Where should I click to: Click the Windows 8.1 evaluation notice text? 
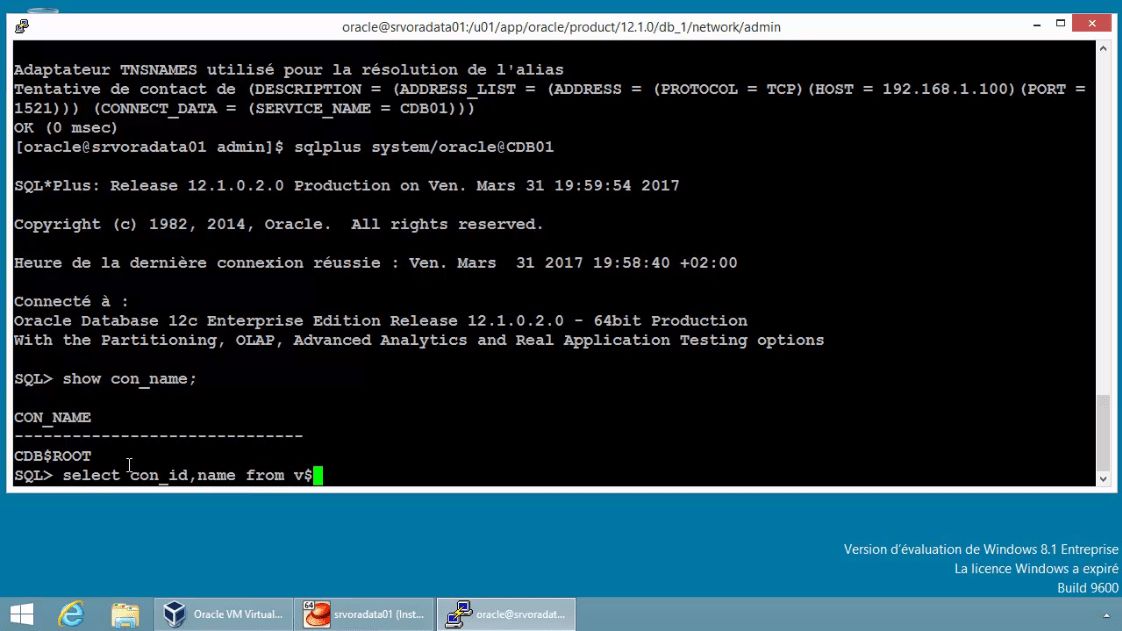[978, 549]
